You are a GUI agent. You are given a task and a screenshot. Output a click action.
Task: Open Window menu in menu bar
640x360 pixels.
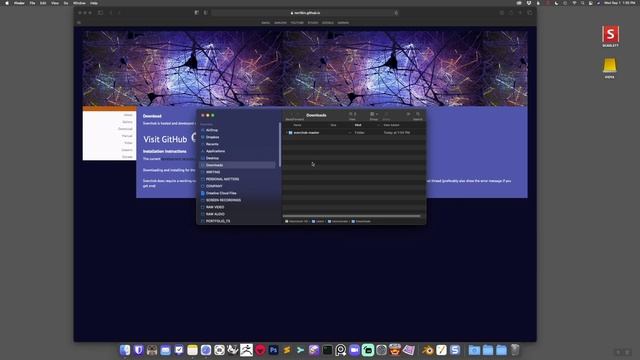(79, 3)
